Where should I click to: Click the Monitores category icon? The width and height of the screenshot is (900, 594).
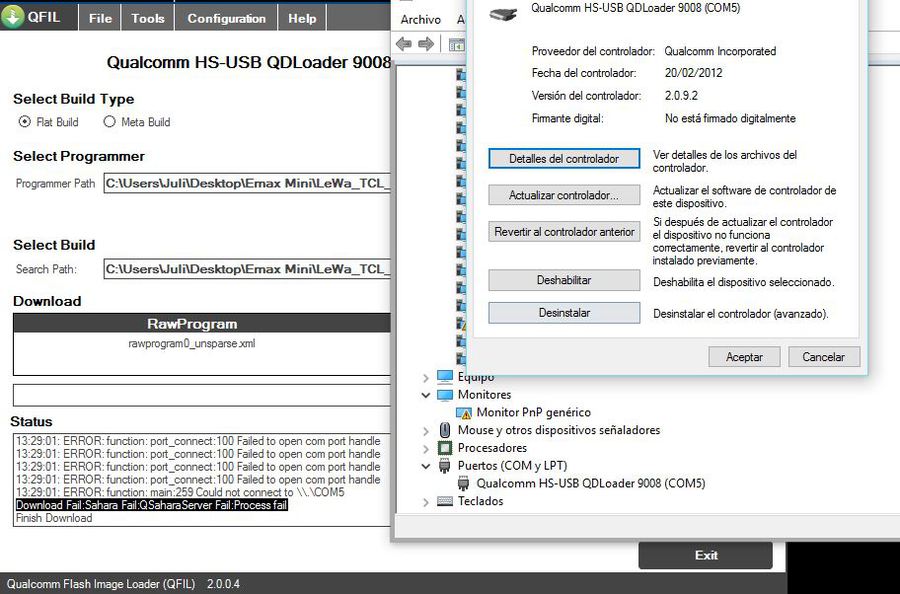click(x=445, y=395)
